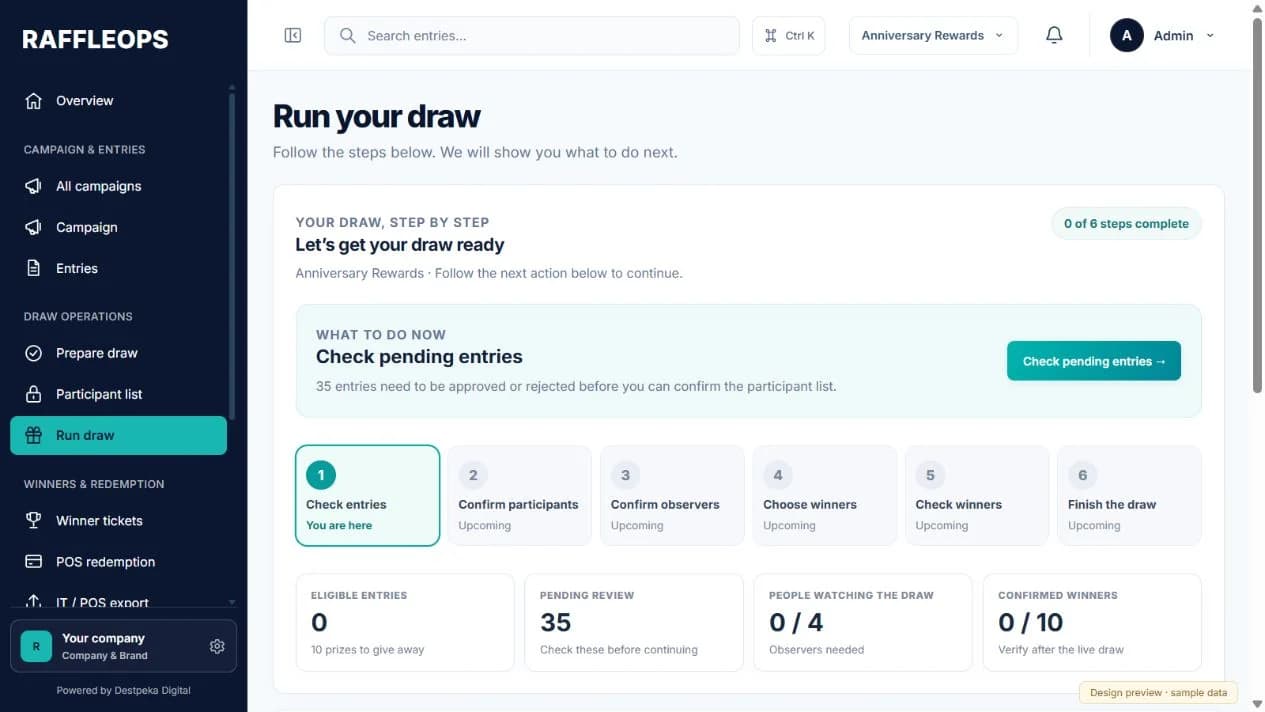The width and height of the screenshot is (1265, 712).
Task: Click Check these before continuing text
Action: [619, 650]
